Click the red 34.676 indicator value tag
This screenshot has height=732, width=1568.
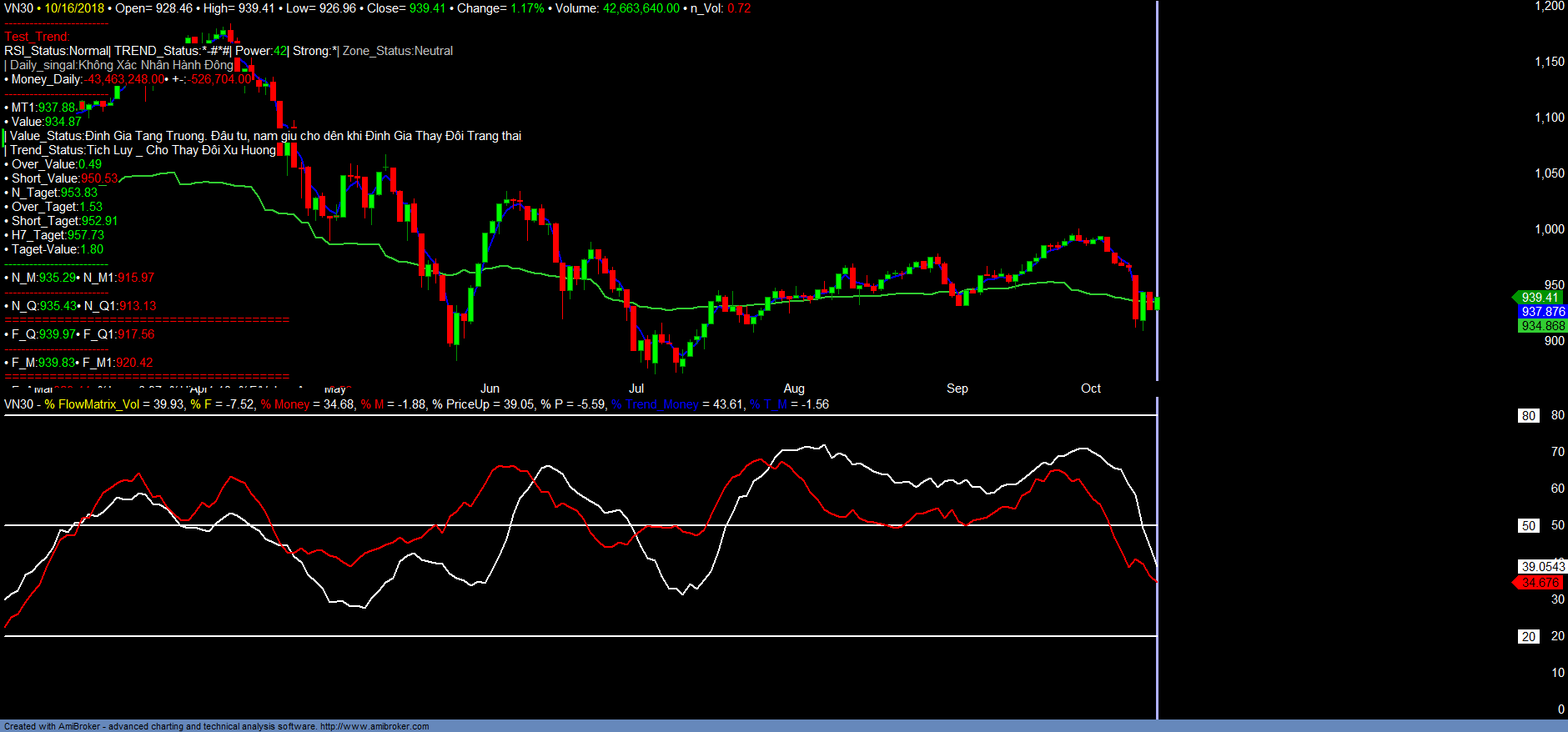[1539, 583]
